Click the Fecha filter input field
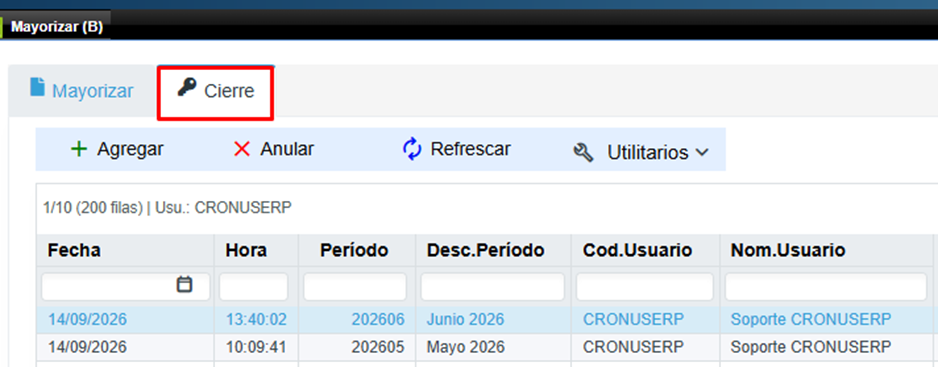938x367 pixels. pyautogui.click(x=126, y=287)
